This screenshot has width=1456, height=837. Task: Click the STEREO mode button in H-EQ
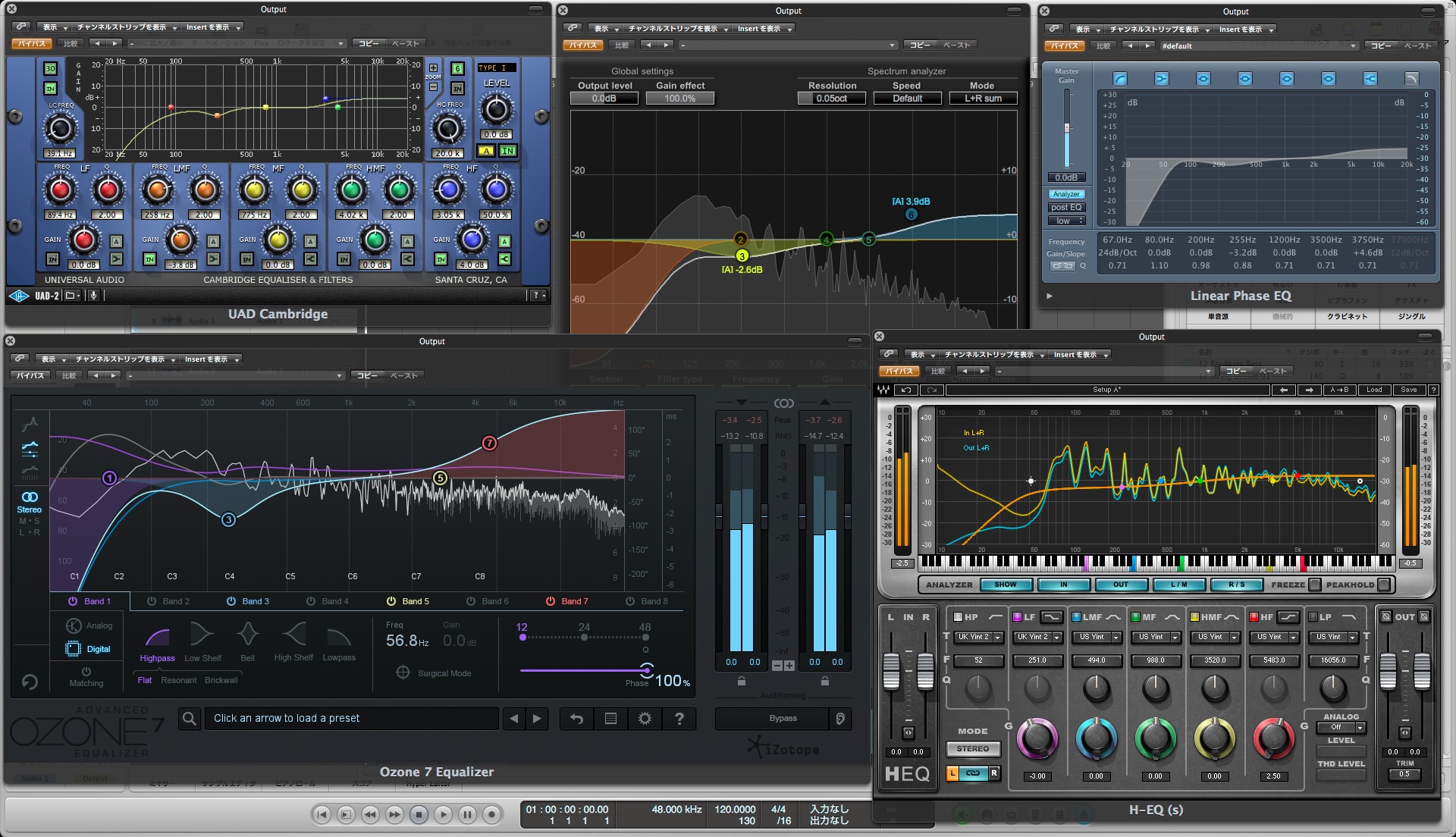972,748
